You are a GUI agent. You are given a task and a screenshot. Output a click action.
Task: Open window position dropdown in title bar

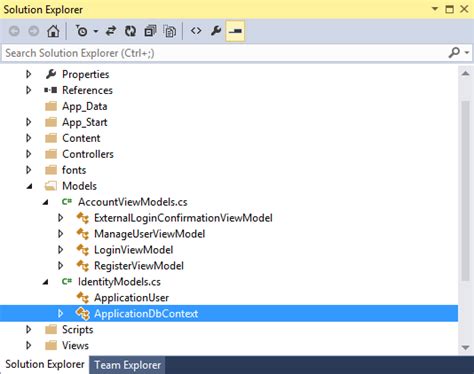[x=435, y=9]
